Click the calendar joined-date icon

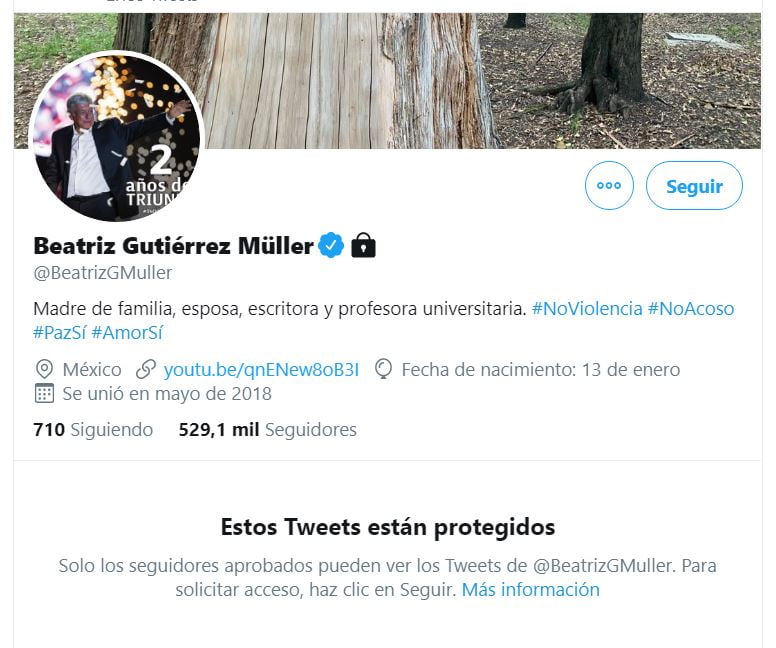tap(44, 394)
